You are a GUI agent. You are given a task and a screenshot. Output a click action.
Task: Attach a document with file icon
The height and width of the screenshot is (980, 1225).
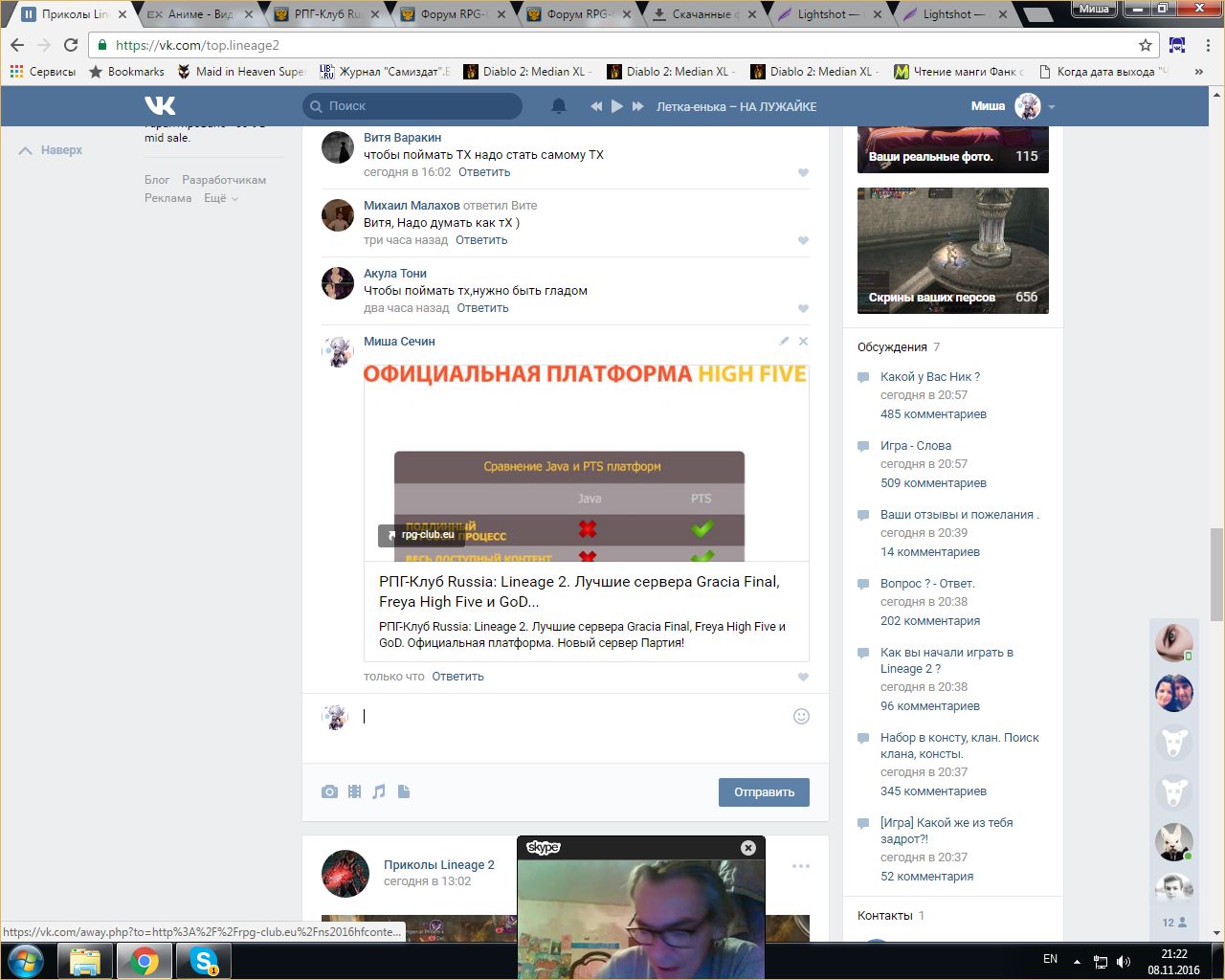point(404,791)
